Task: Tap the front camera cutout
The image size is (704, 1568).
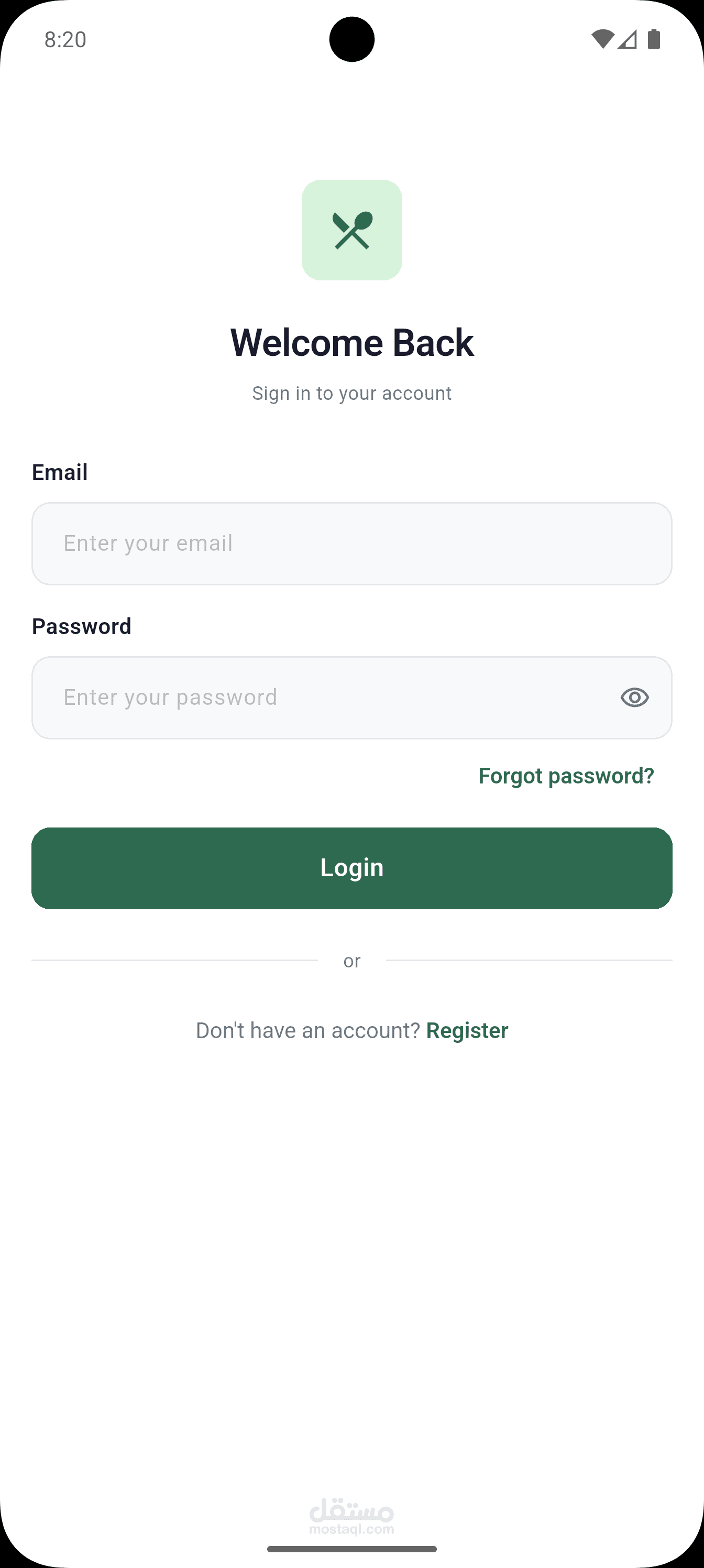Action: 351,39
